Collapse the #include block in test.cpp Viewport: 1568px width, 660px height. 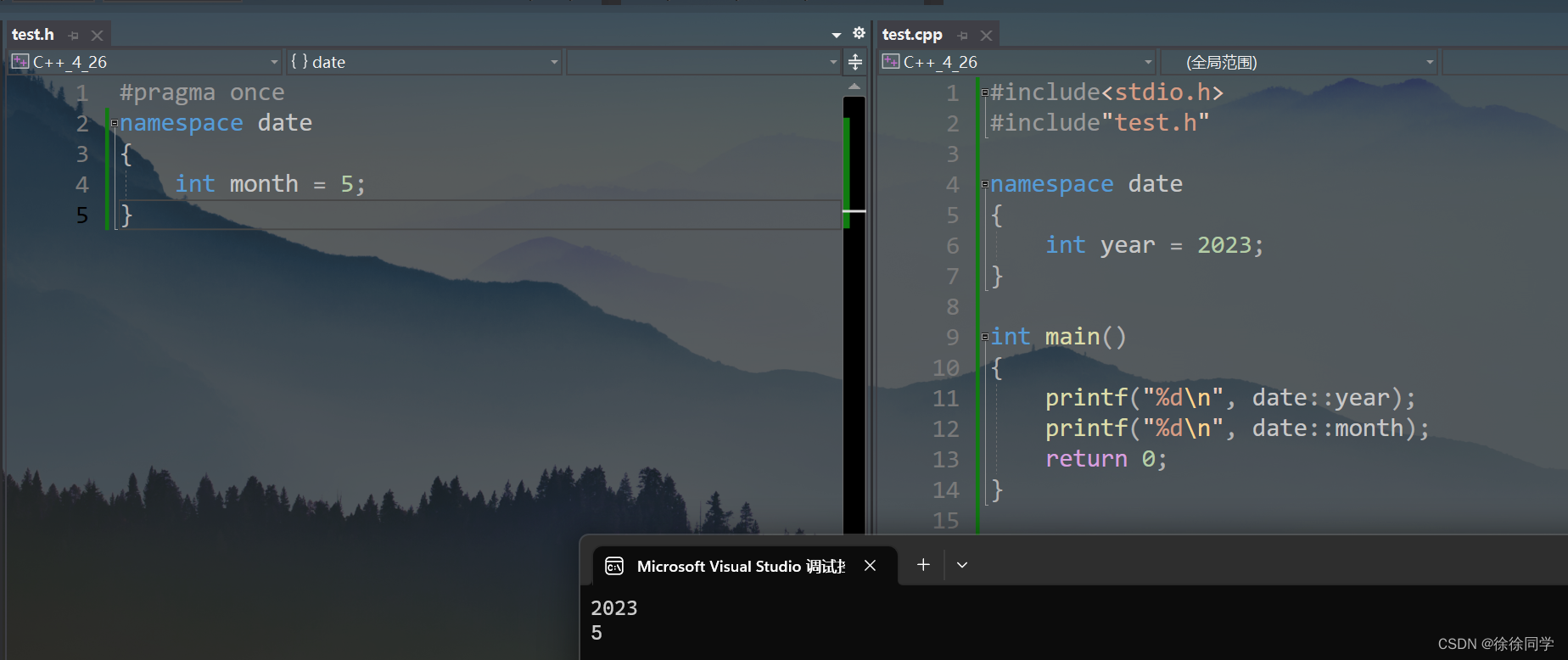click(x=985, y=92)
